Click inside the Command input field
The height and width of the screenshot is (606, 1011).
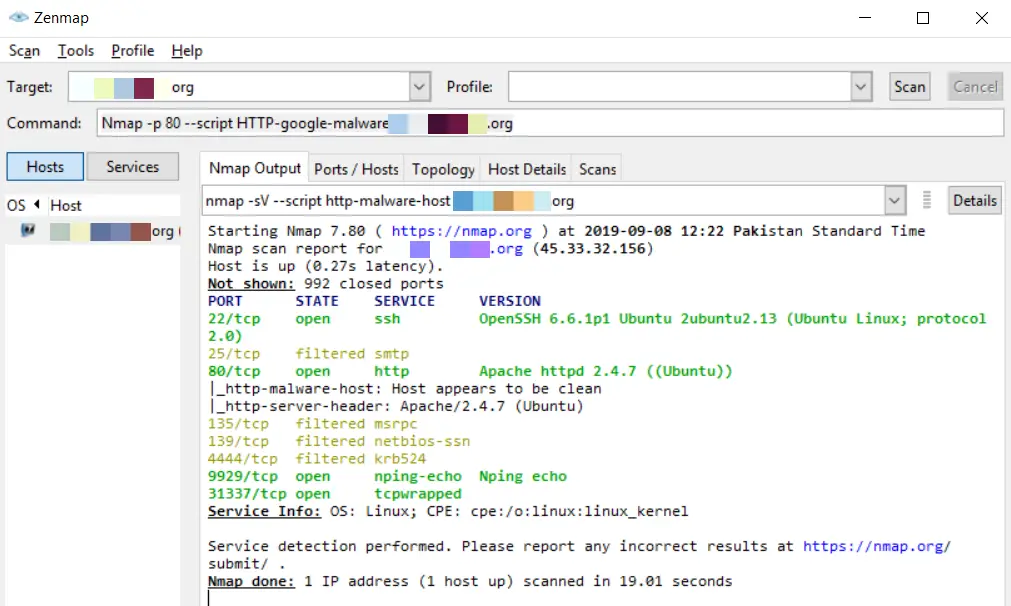click(x=550, y=123)
